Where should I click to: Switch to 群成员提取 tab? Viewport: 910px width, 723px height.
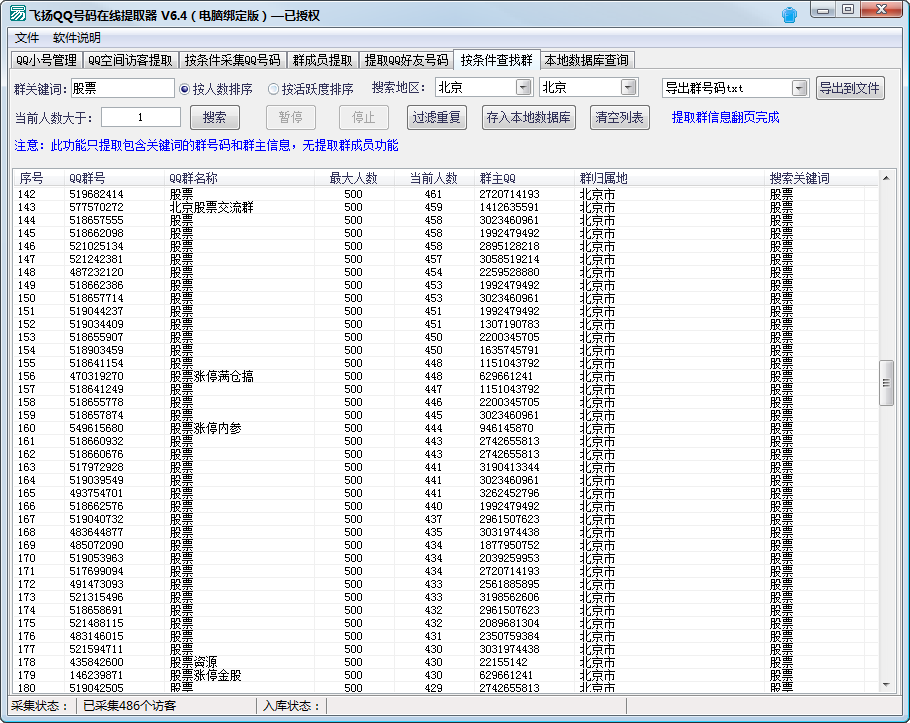pyautogui.click(x=322, y=60)
